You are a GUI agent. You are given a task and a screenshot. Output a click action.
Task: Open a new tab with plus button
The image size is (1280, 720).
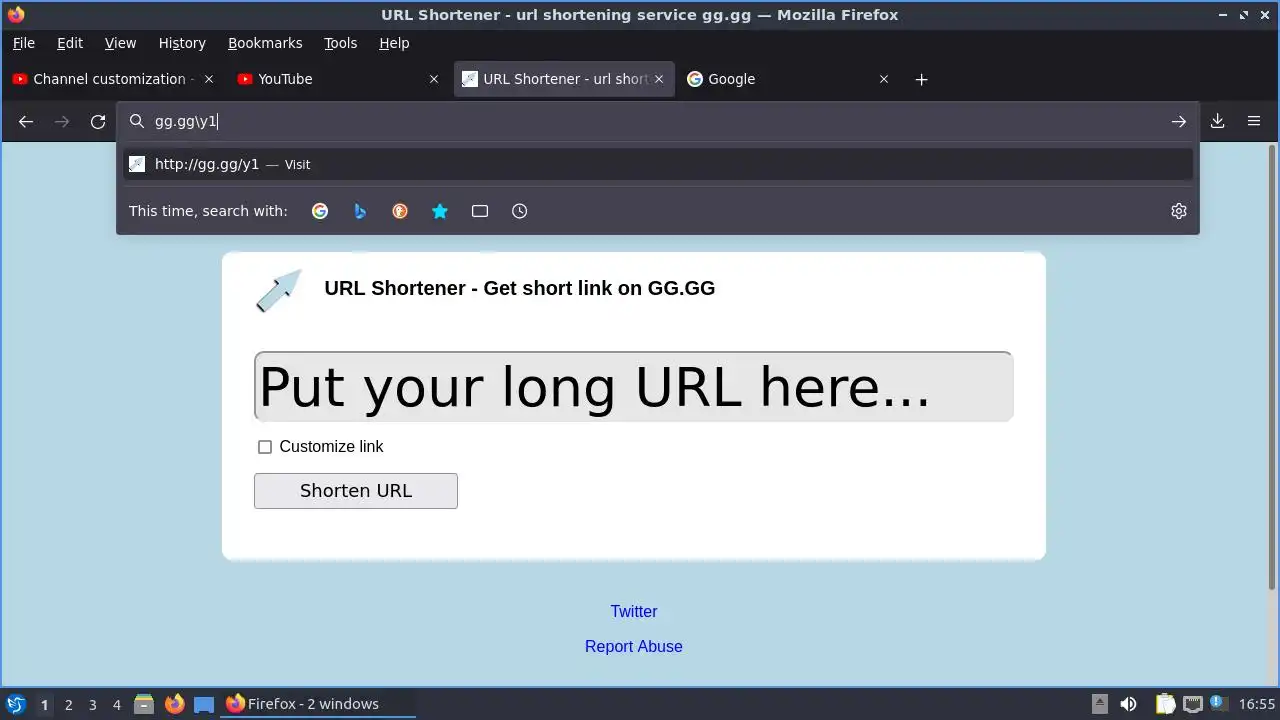pos(922,79)
